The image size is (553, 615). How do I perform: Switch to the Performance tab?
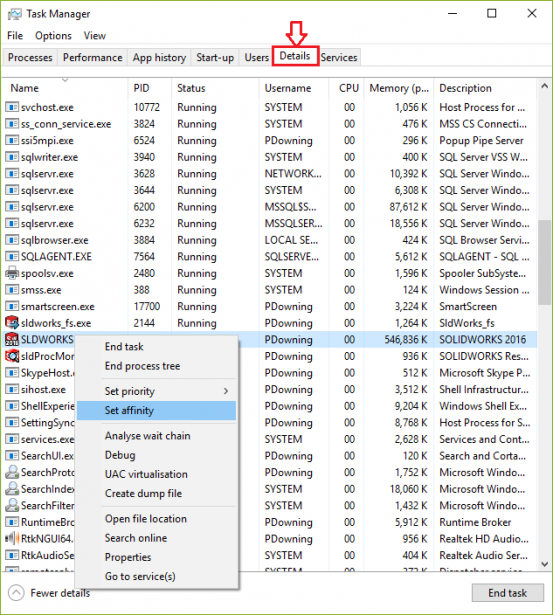(93, 58)
